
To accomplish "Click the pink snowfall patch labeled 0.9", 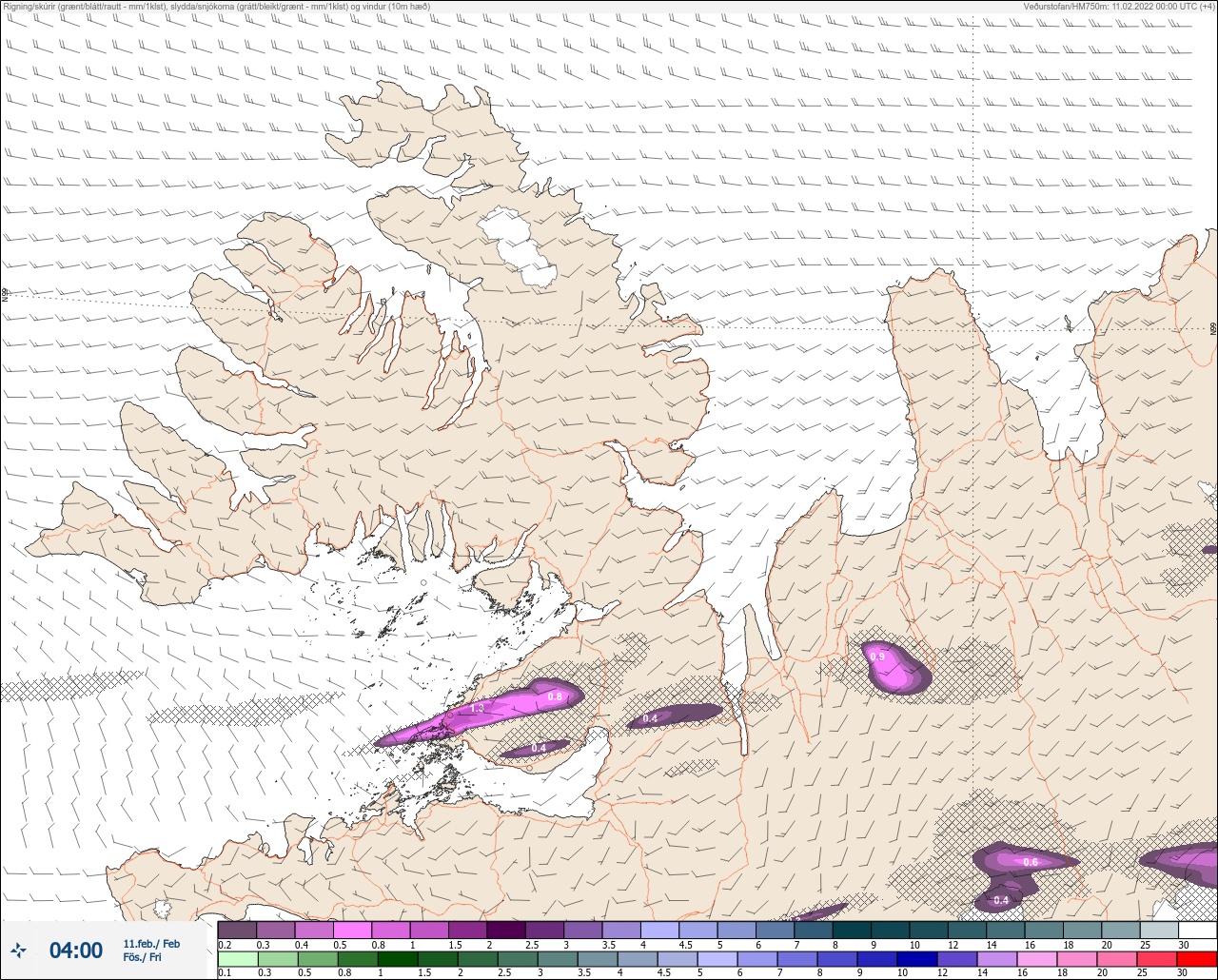I will (894, 668).
